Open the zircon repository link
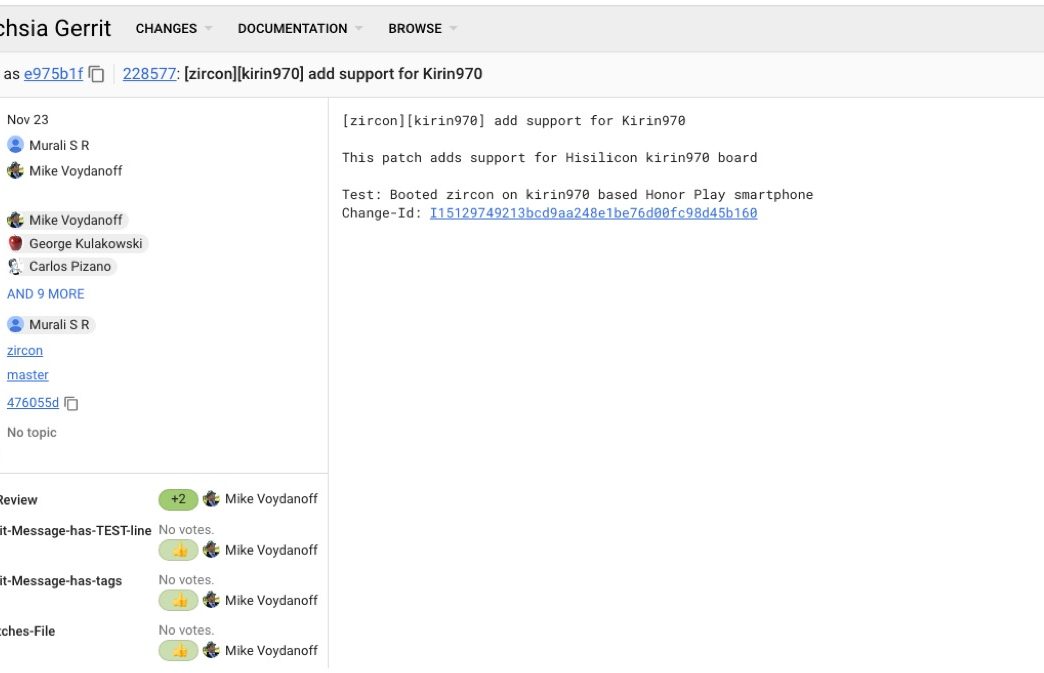The width and height of the screenshot is (1044, 673). pyautogui.click(x=25, y=351)
